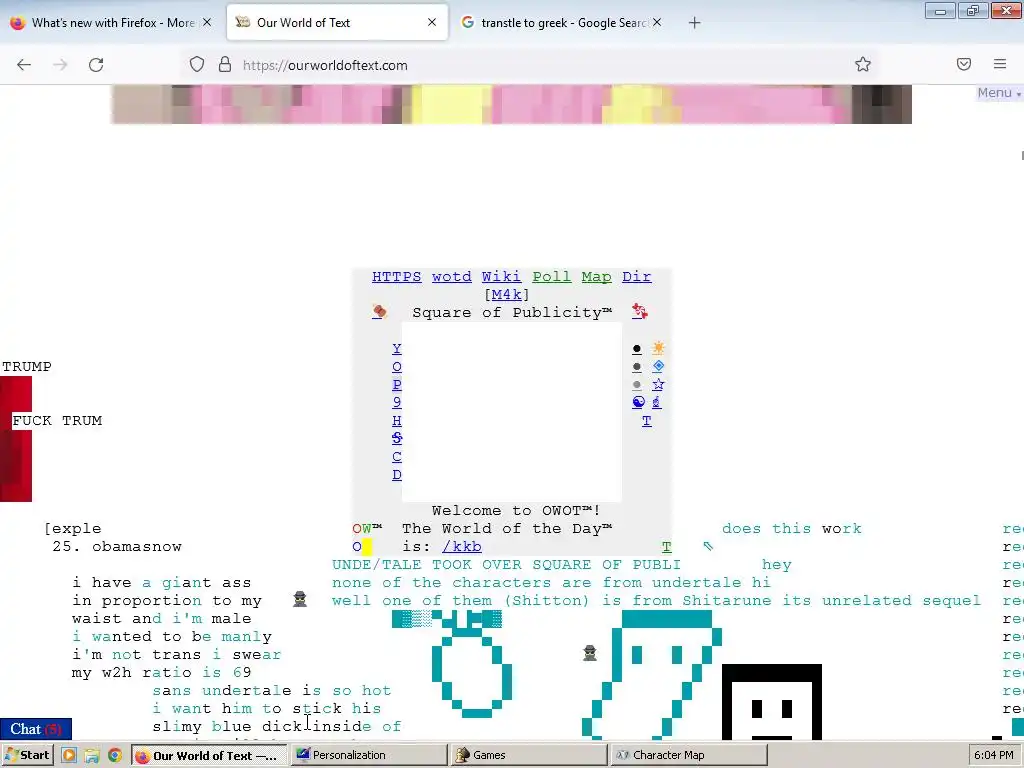Open the Save to Pocket icon
Screen dimensions: 1024x768
(964, 64)
